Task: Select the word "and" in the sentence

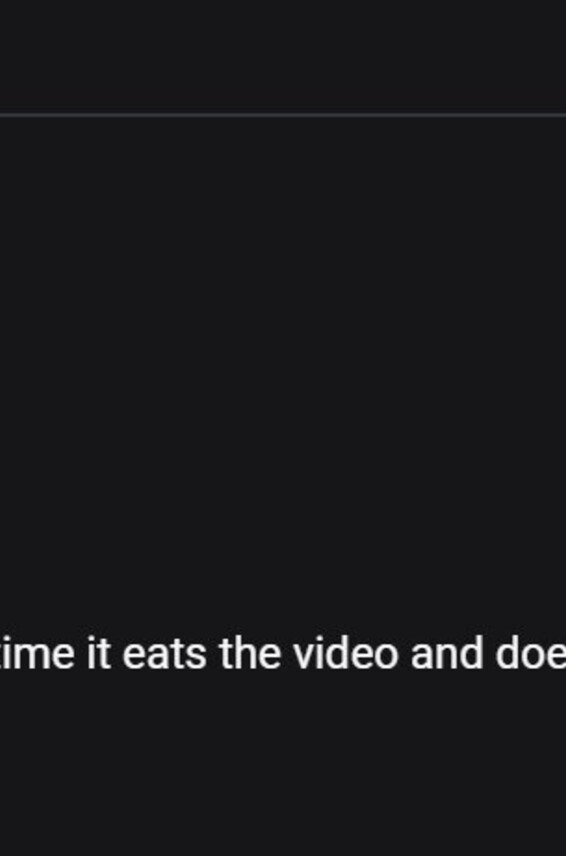Action: click(x=448, y=652)
